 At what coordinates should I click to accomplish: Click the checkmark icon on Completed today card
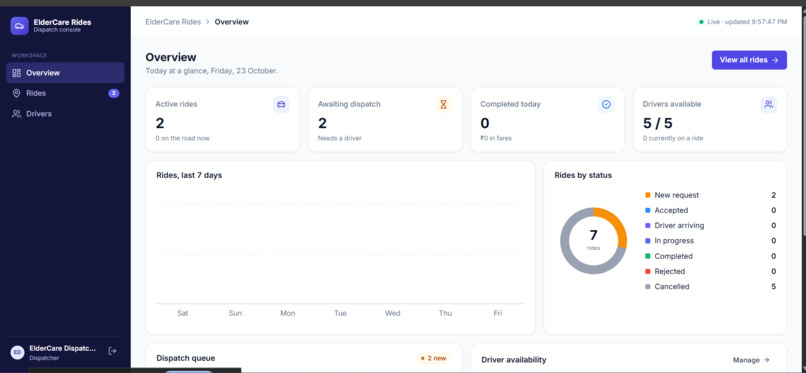click(606, 104)
